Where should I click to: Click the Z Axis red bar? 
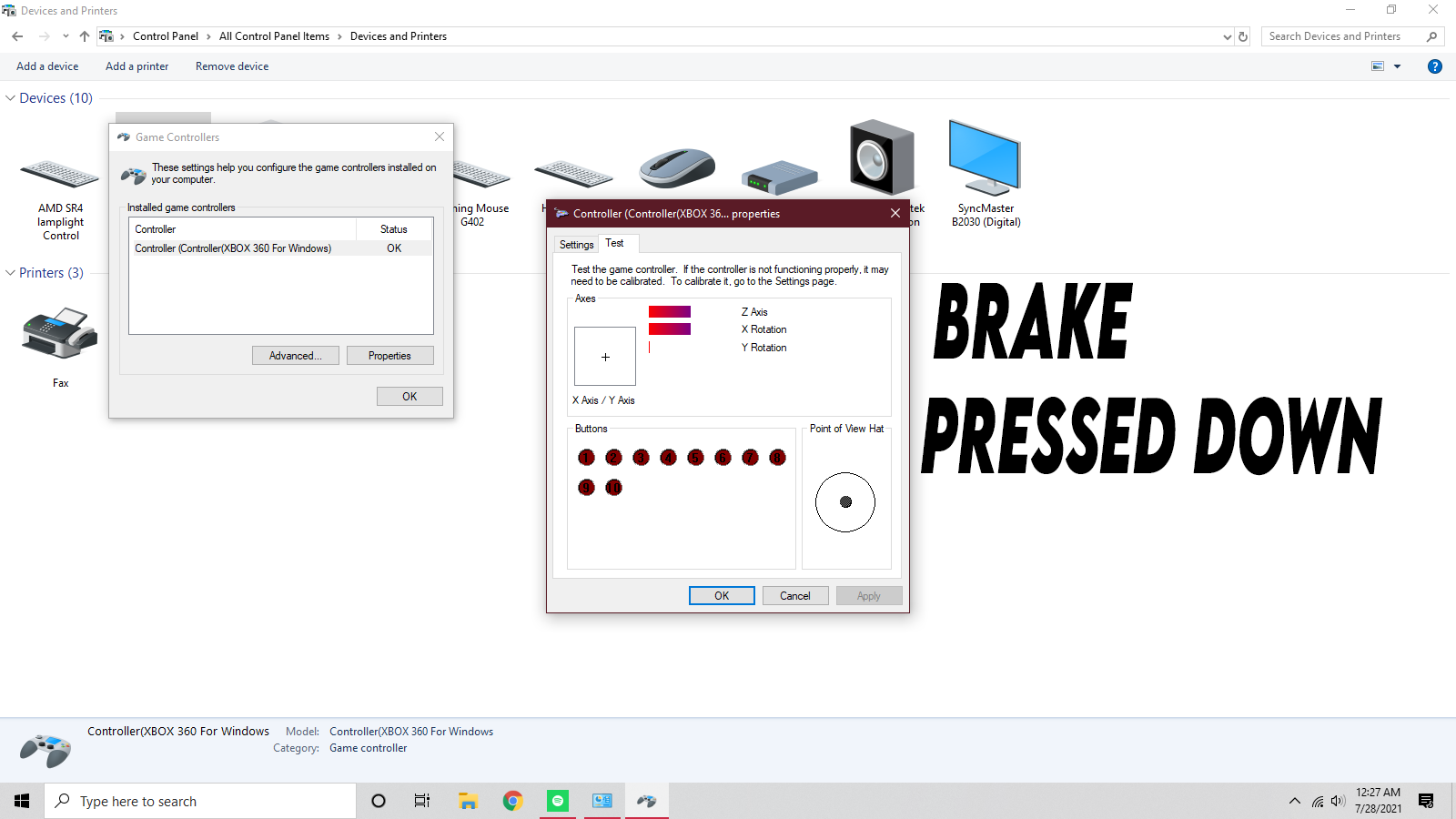coord(670,311)
